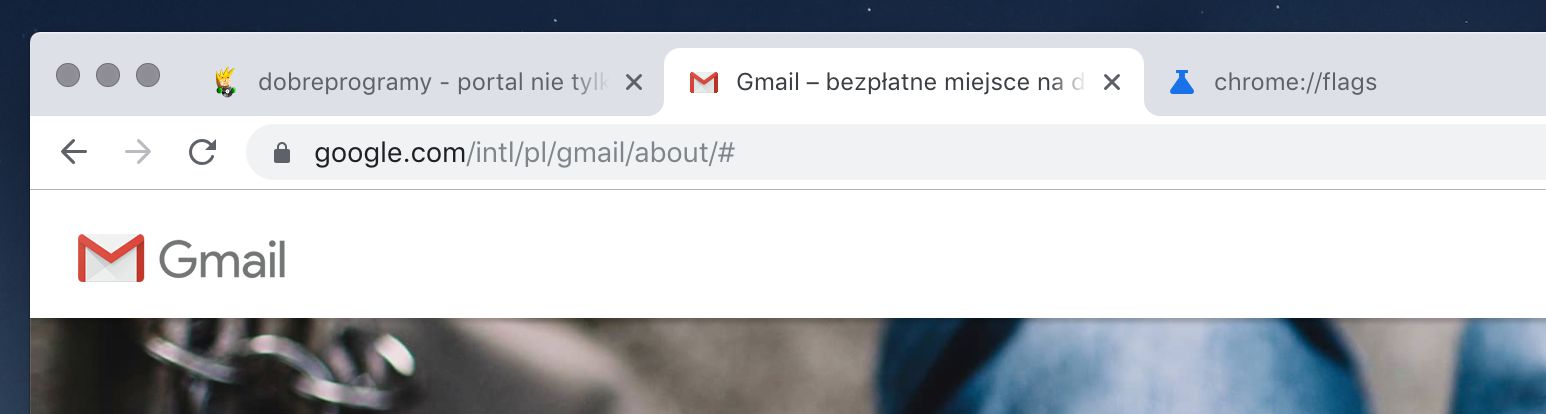Click the hero banner photo below the Gmail header
The height and width of the screenshot is (414, 1546).
(x=788, y=366)
